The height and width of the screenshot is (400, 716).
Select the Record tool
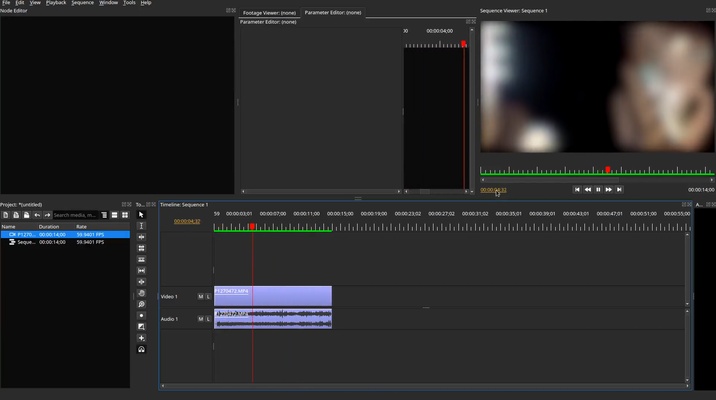141,316
